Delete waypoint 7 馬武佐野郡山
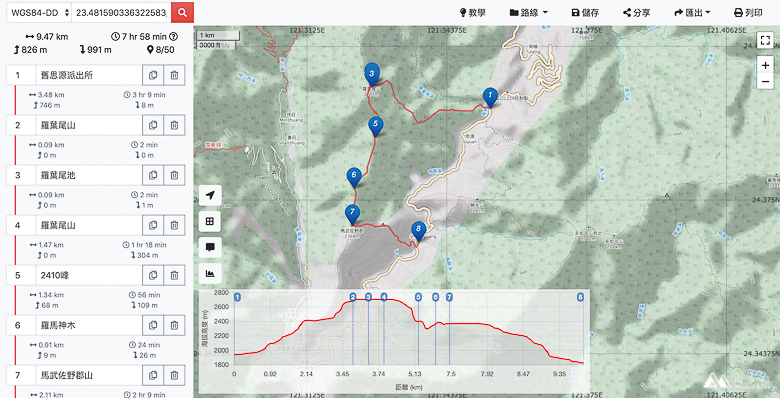The height and width of the screenshot is (398, 780). click(174, 375)
